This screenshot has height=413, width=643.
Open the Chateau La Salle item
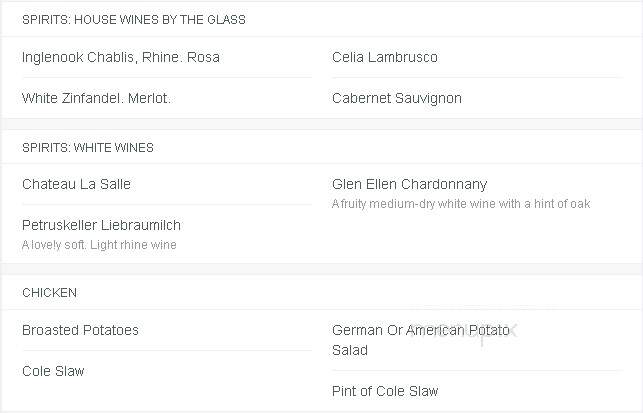pos(76,184)
